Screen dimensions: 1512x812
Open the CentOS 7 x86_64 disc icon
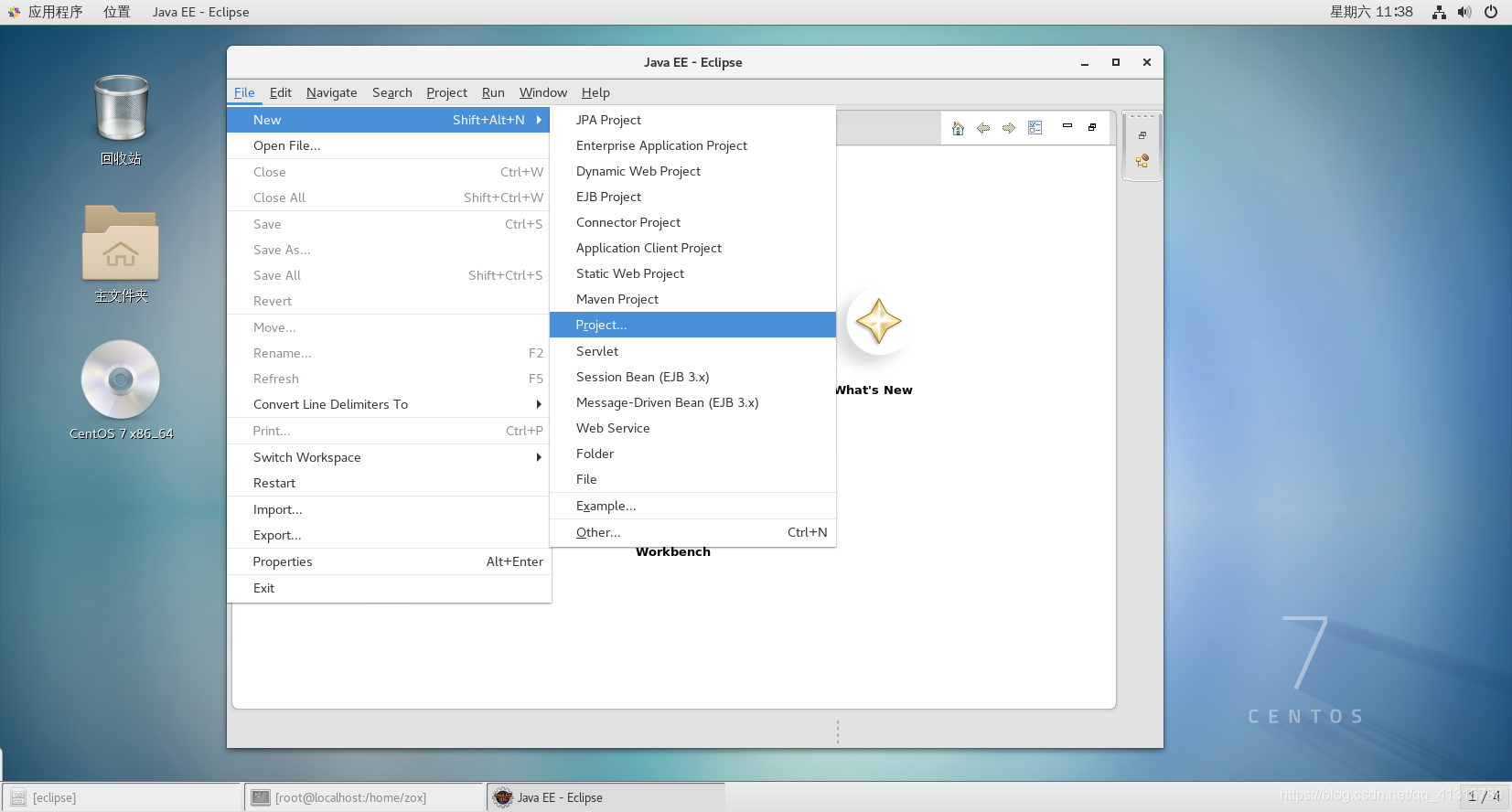tap(121, 379)
